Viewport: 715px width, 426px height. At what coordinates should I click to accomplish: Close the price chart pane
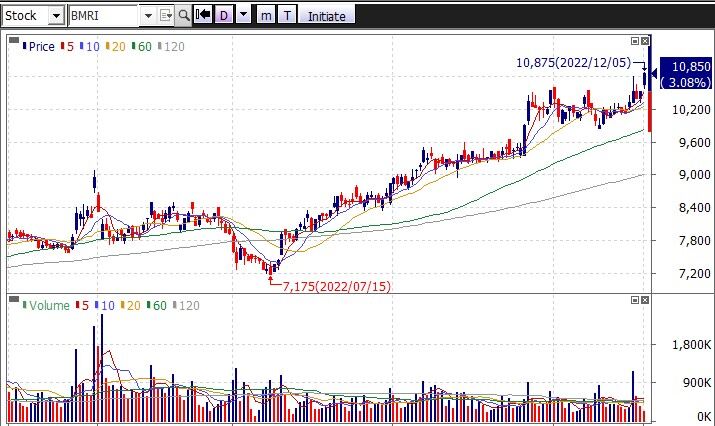(646, 41)
